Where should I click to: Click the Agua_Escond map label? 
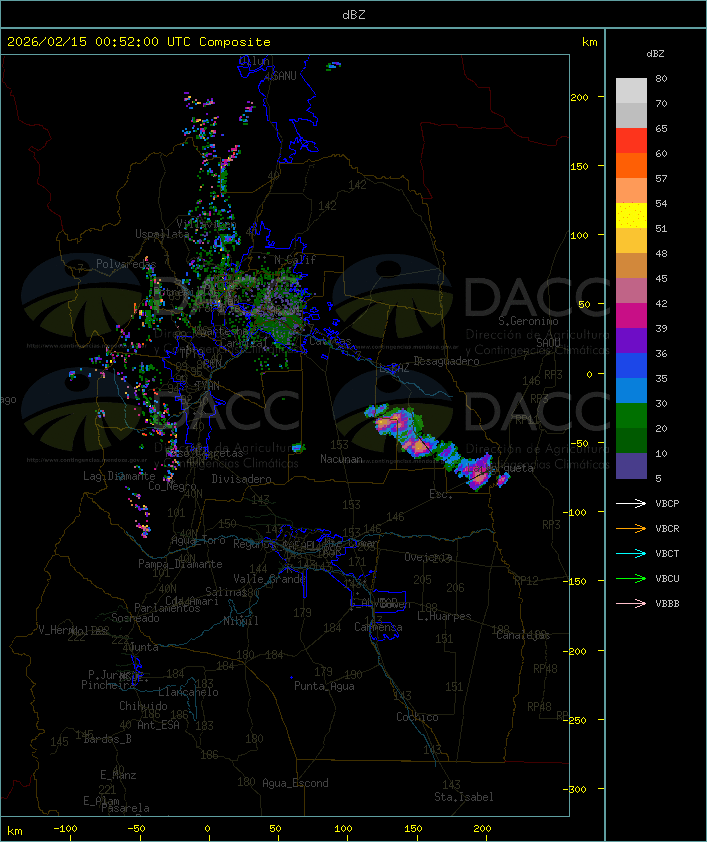295,783
